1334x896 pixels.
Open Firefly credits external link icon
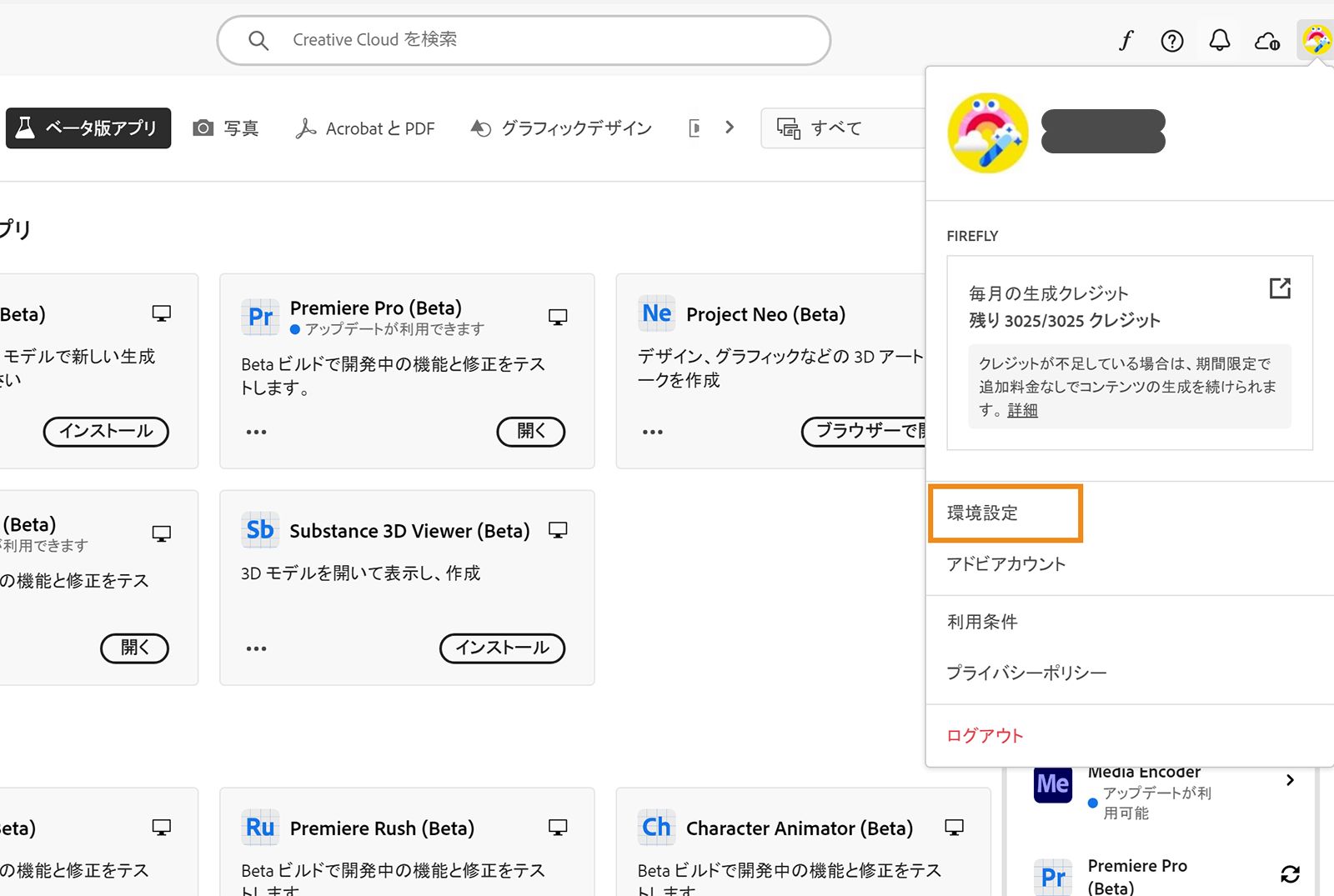1280,288
